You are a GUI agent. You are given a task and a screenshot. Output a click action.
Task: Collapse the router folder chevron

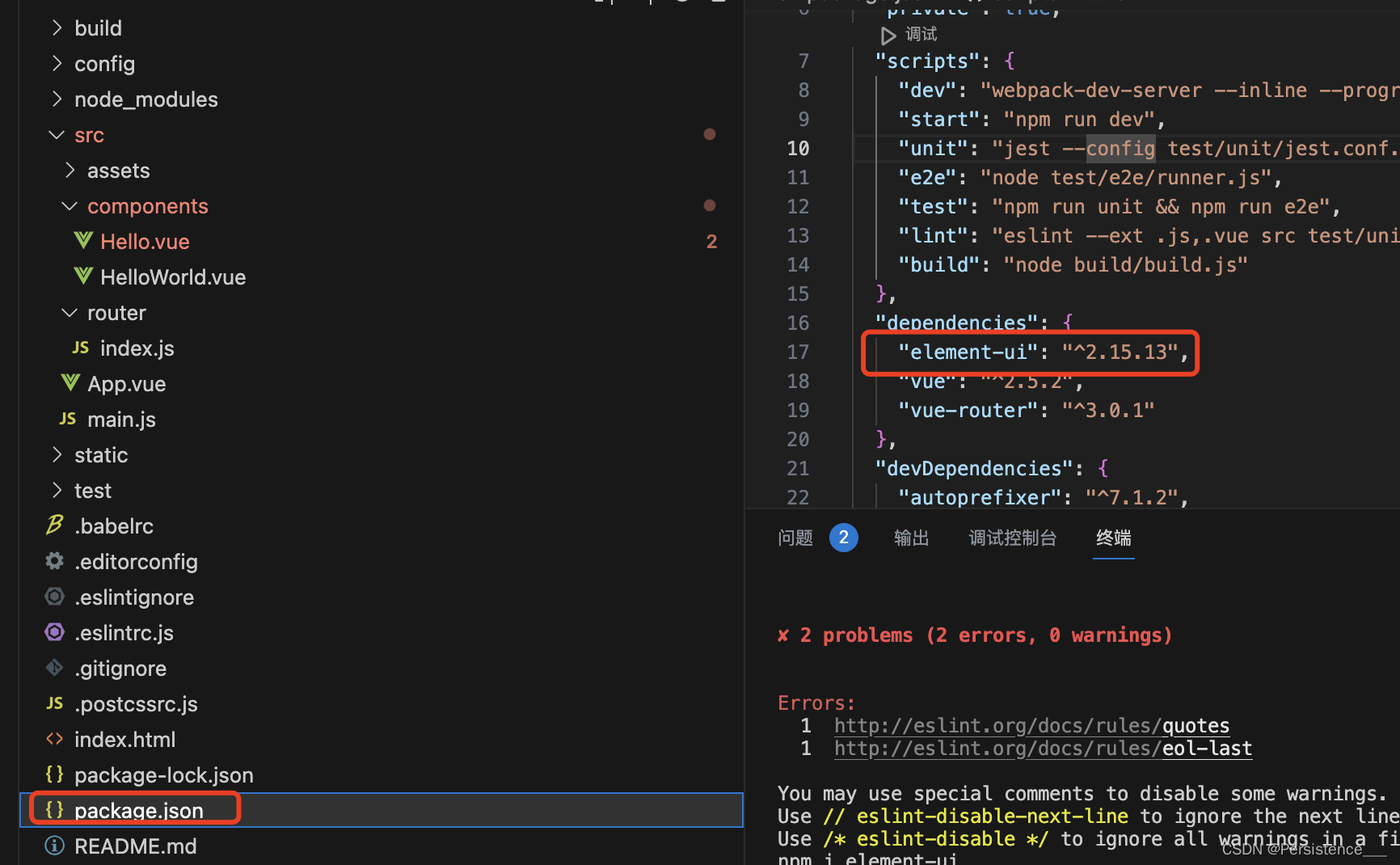70,313
